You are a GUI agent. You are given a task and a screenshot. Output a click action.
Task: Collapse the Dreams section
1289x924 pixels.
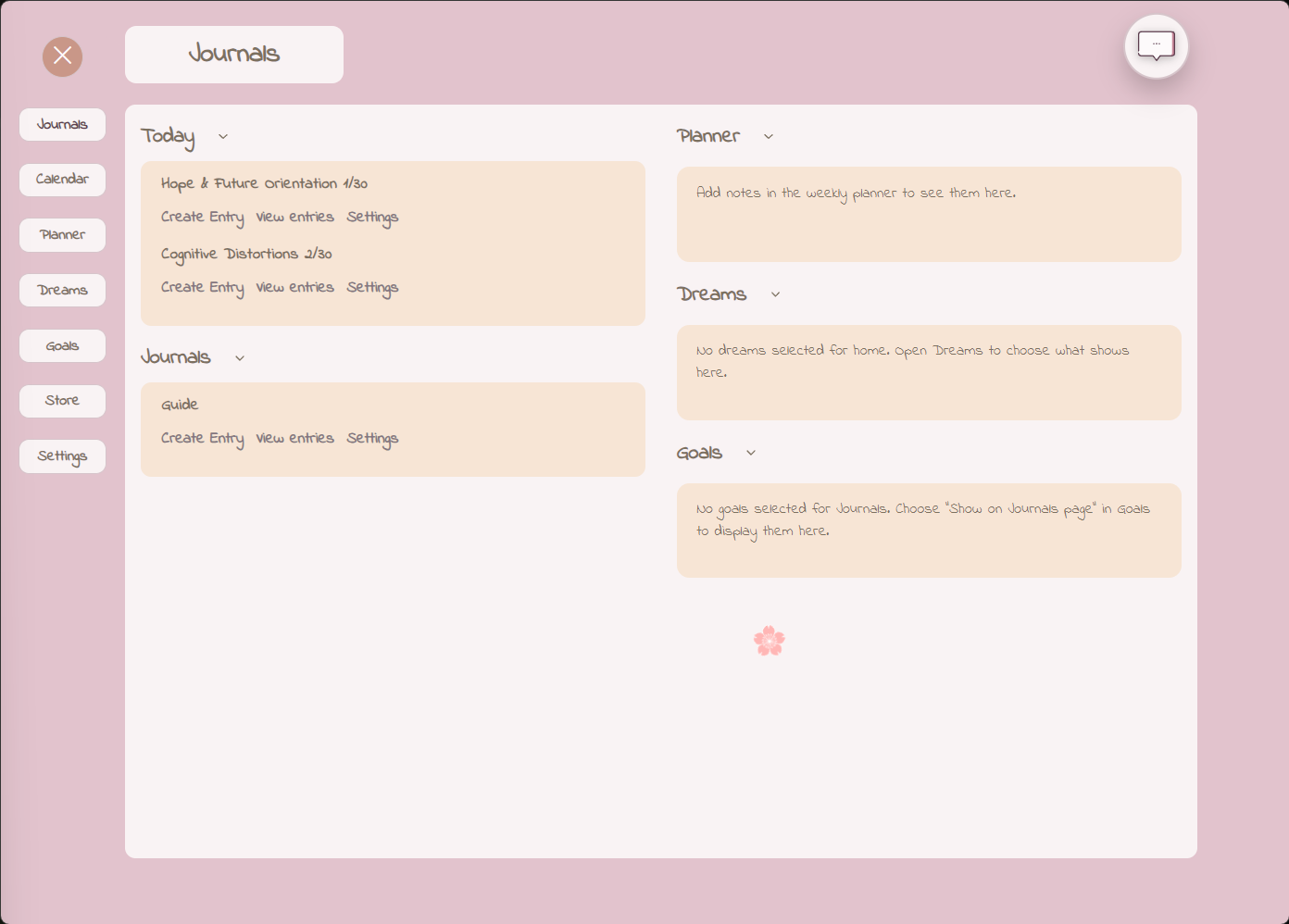775,294
